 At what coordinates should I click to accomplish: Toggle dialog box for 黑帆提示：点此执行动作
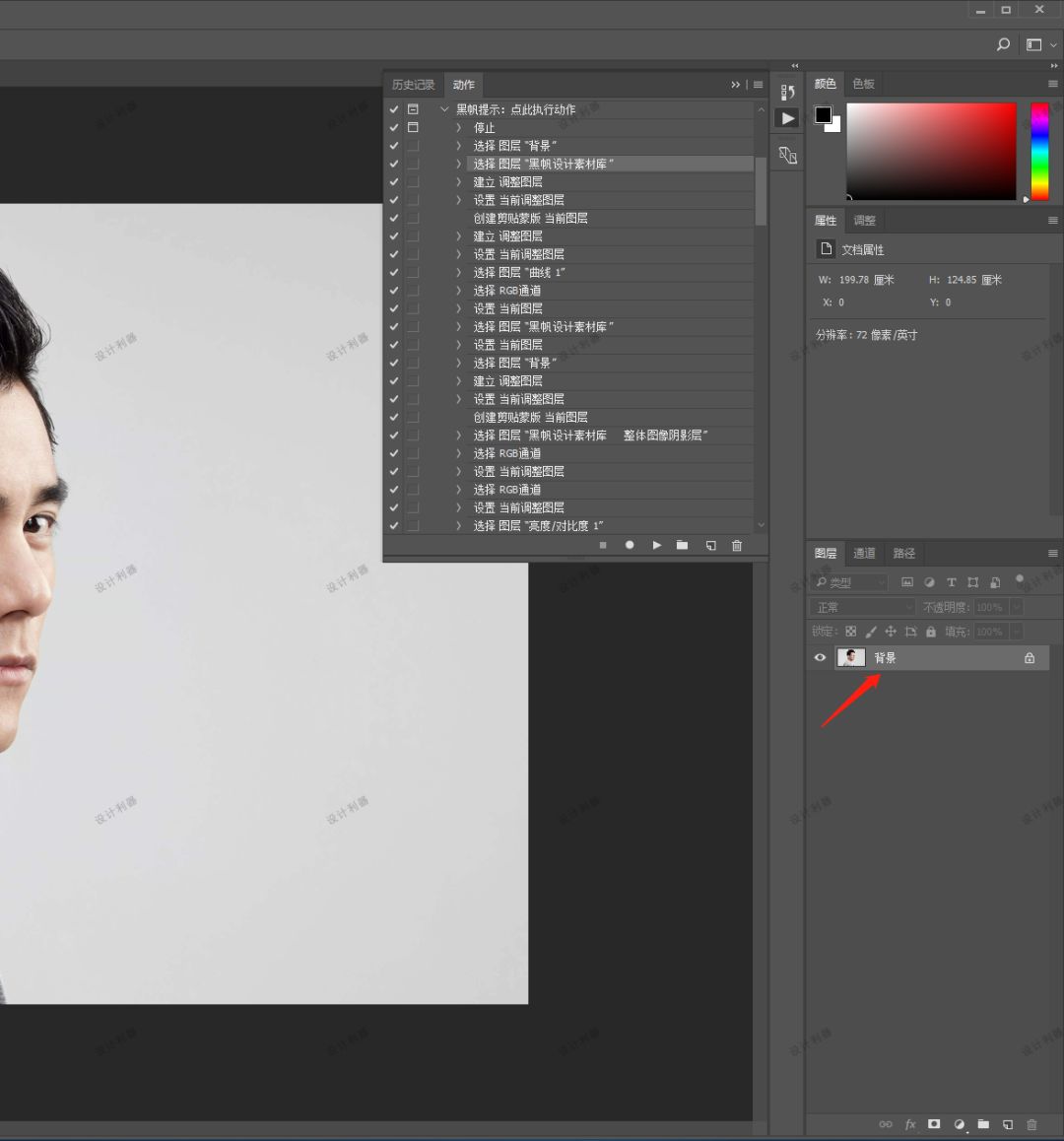pyautogui.click(x=413, y=109)
